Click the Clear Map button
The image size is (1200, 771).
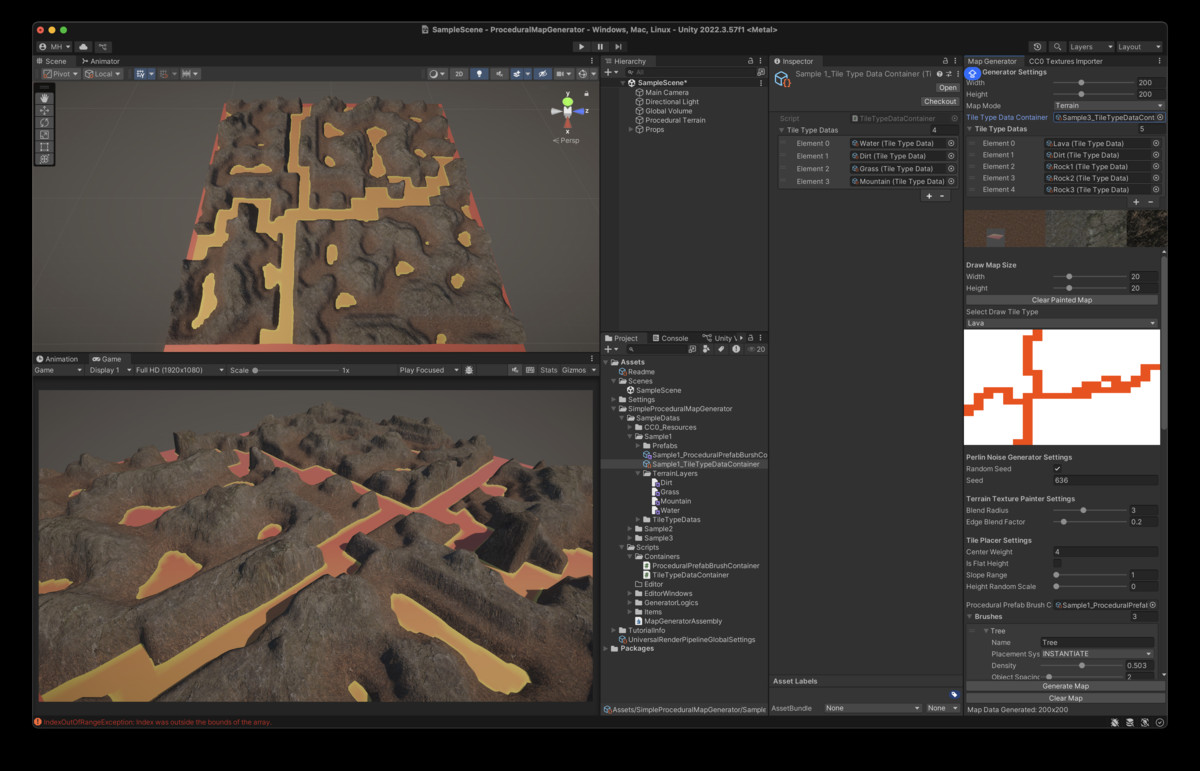coord(1065,698)
